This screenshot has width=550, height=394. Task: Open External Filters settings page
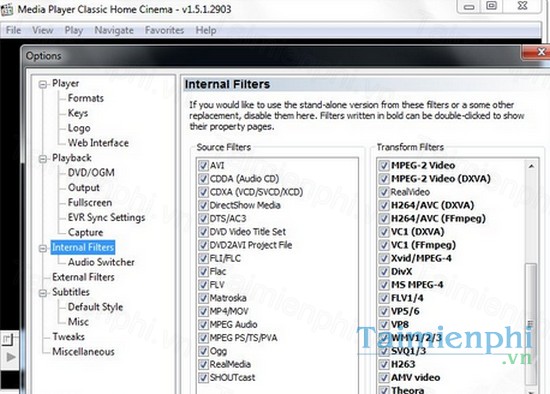[x=83, y=277]
